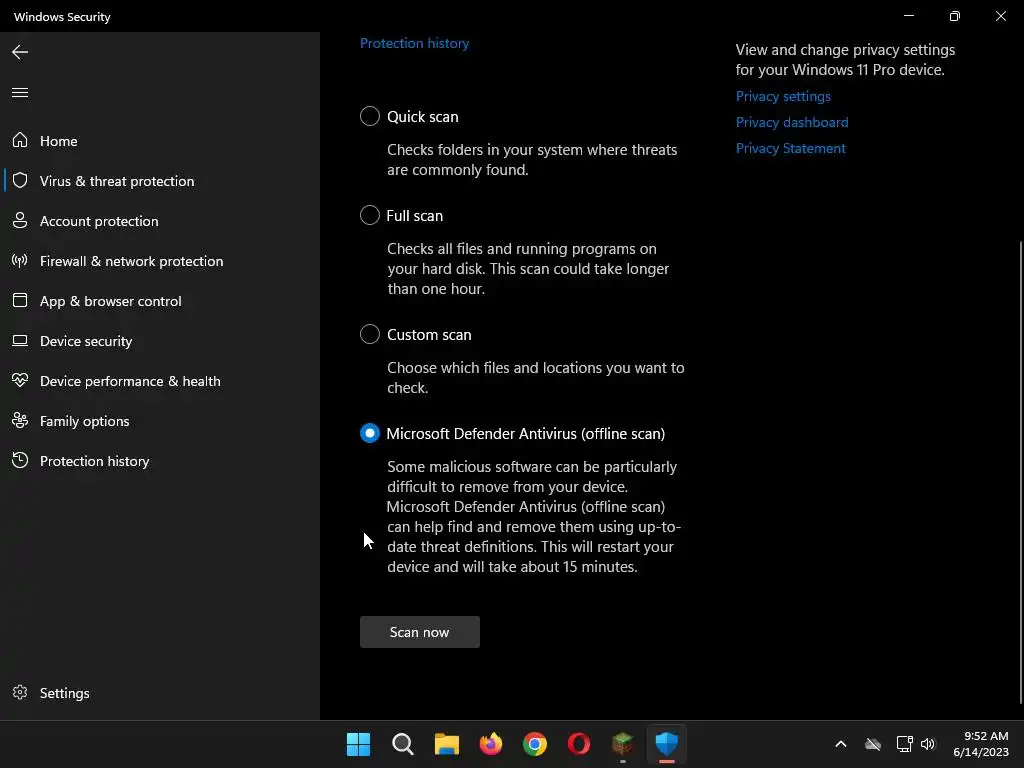Click the Quick scan description text
Viewport: 1024px width, 768px height.
click(x=532, y=159)
